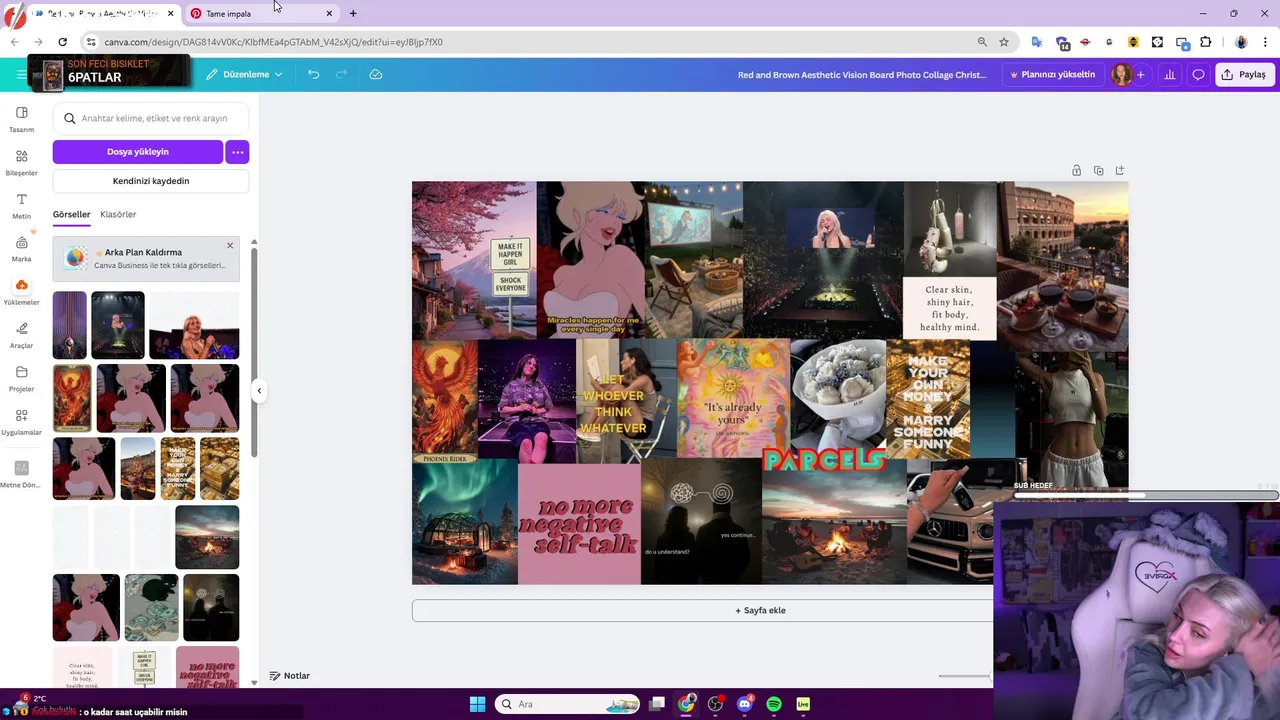Click the design title in header
This screenshot has height=720, width=1280.
[x=862, y=74]
